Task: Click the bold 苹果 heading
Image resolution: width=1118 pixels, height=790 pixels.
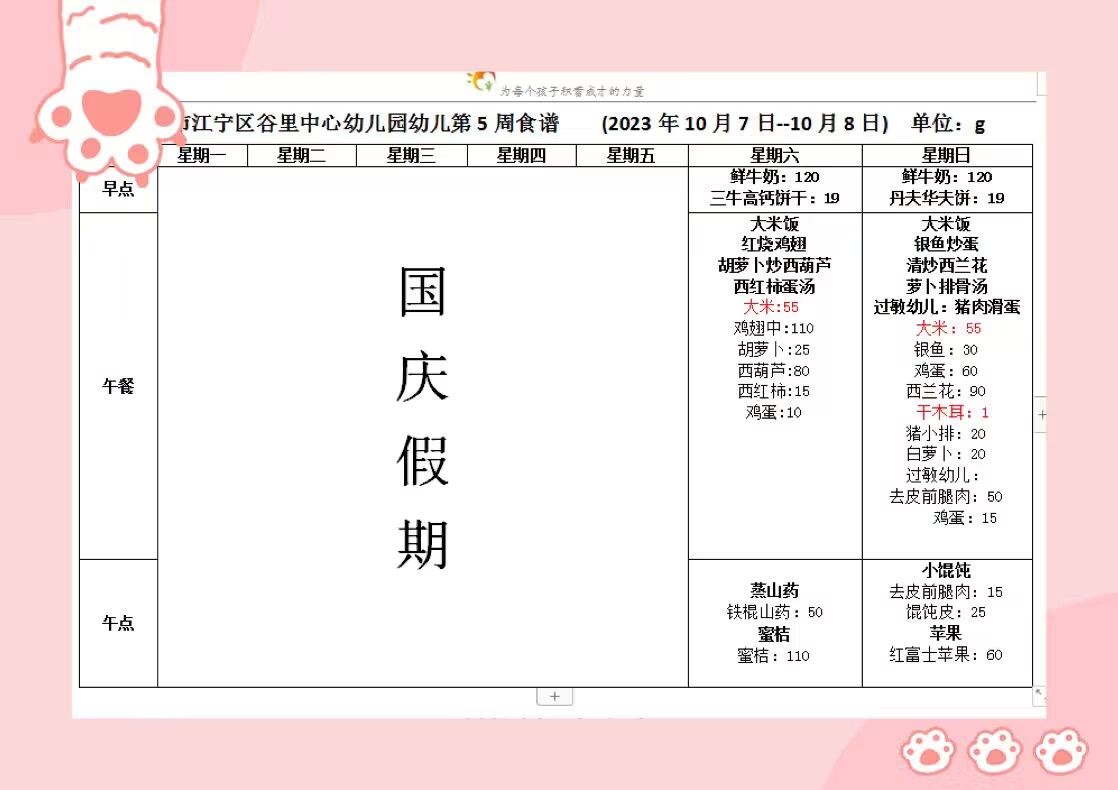Action: pos(946,633)
